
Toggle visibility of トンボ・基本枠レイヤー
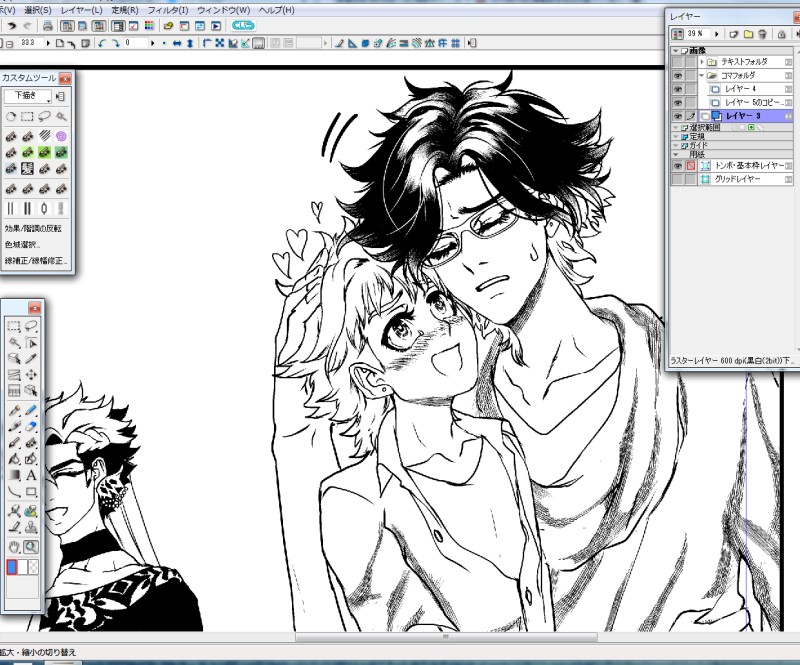pyautogui.click(x=678, y=166)
